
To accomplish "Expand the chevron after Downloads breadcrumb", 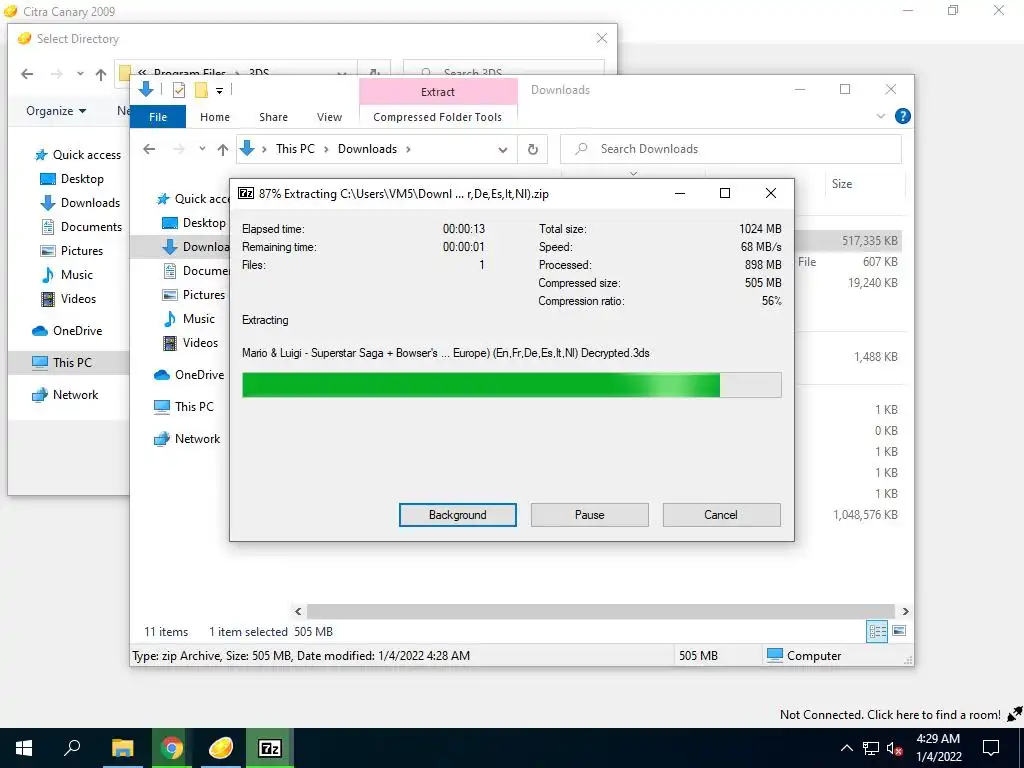I will pos(408,149).
